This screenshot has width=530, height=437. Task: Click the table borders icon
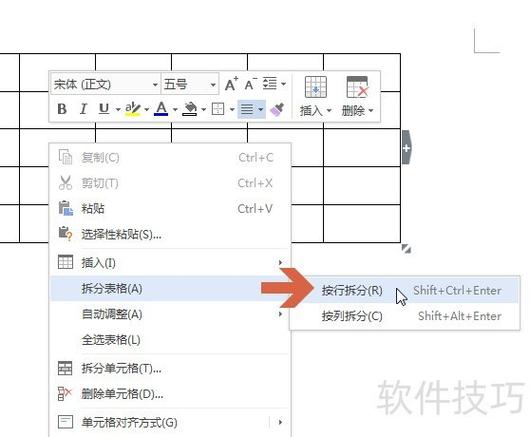coord(218,109)
